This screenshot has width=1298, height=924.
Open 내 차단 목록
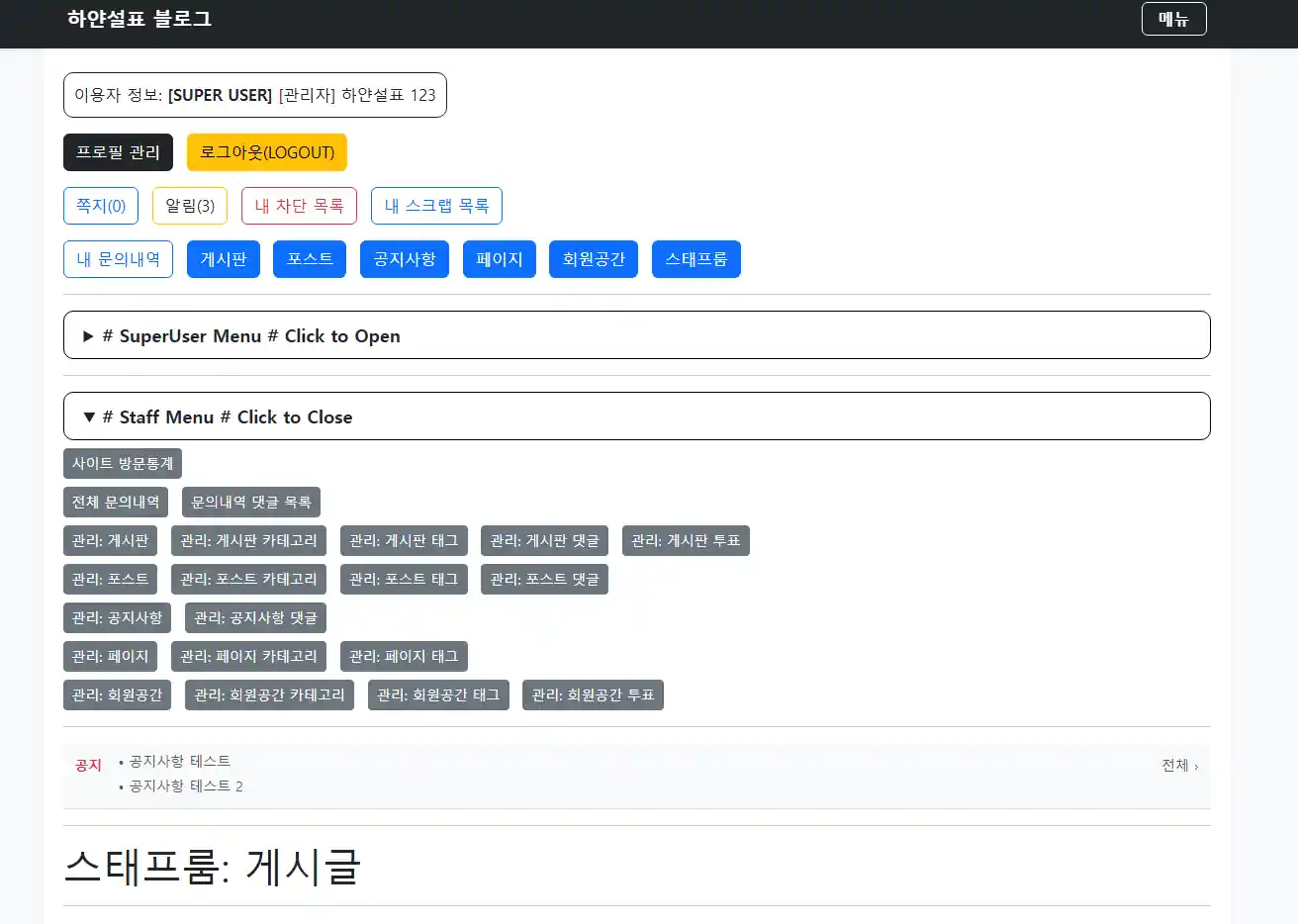299,206
